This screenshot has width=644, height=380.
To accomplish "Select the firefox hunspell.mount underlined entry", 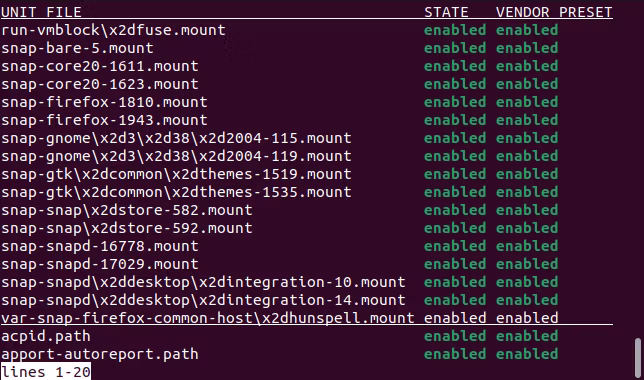I will pyautogui.click(x=208, y=318).
